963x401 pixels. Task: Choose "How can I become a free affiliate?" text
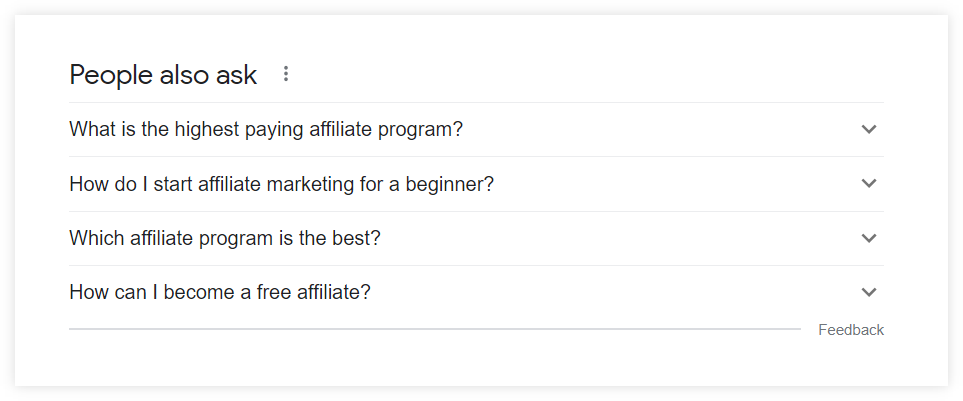point(220,292)
